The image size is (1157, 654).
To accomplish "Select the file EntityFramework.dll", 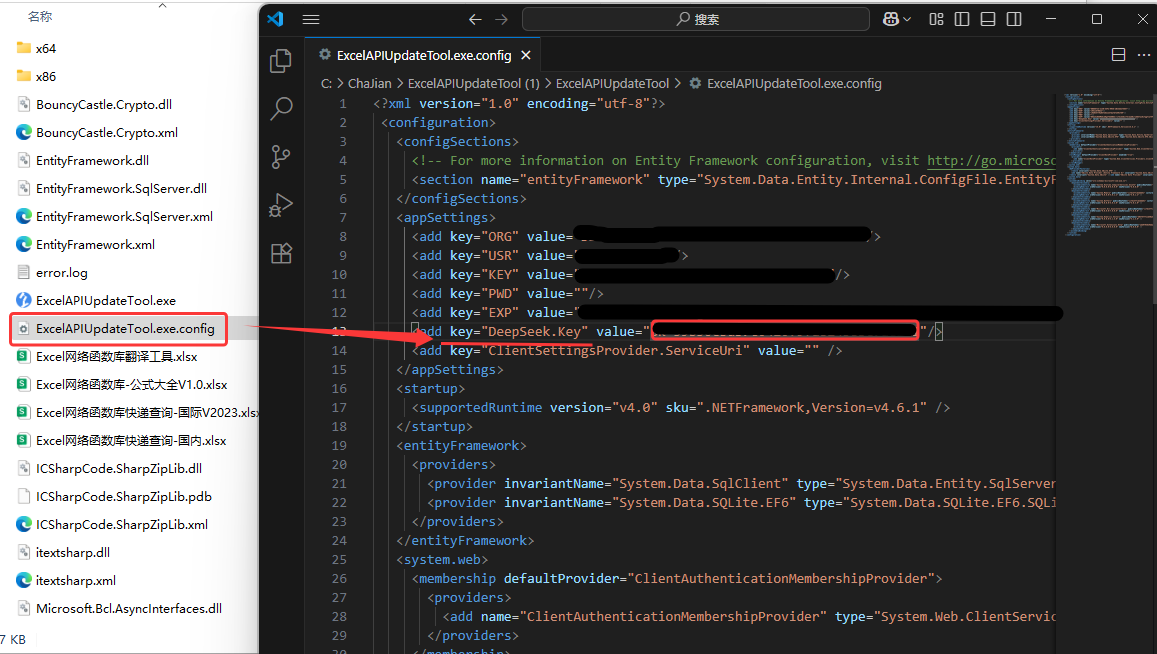I will 92,161.
